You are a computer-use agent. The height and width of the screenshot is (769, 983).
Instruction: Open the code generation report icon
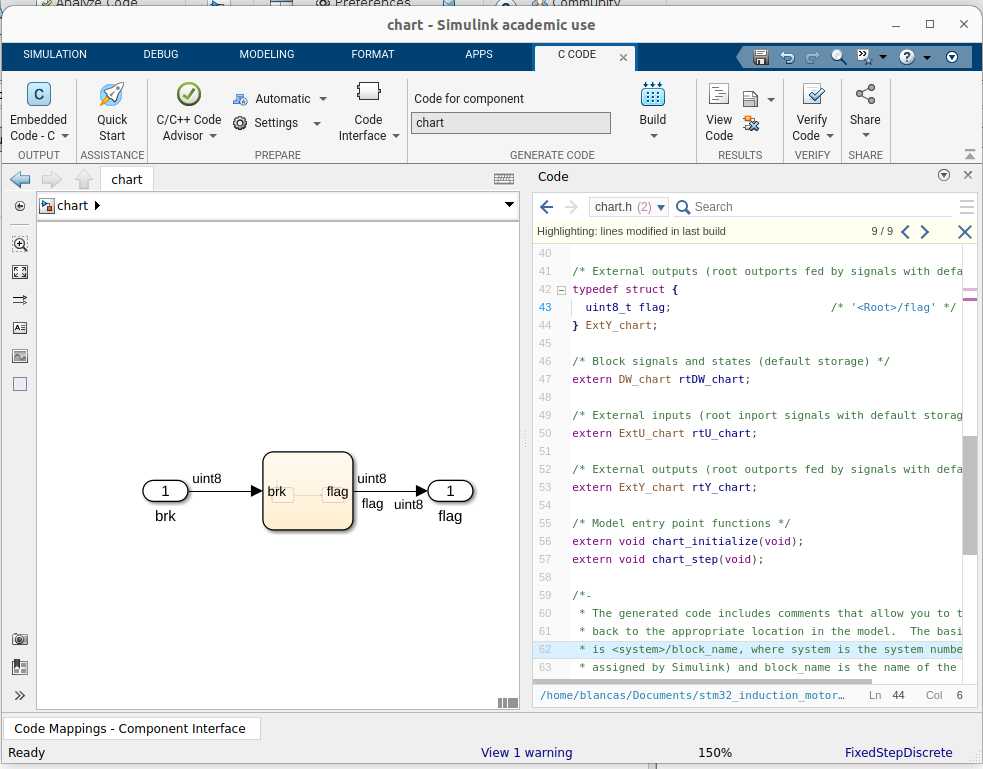tap(750, 98)
